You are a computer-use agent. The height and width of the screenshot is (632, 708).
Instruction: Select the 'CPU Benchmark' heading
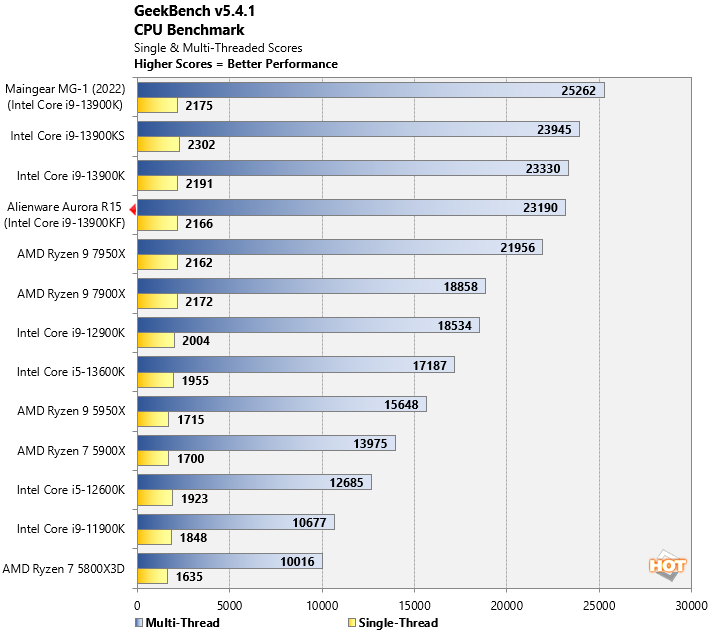[x=189, y=30]
